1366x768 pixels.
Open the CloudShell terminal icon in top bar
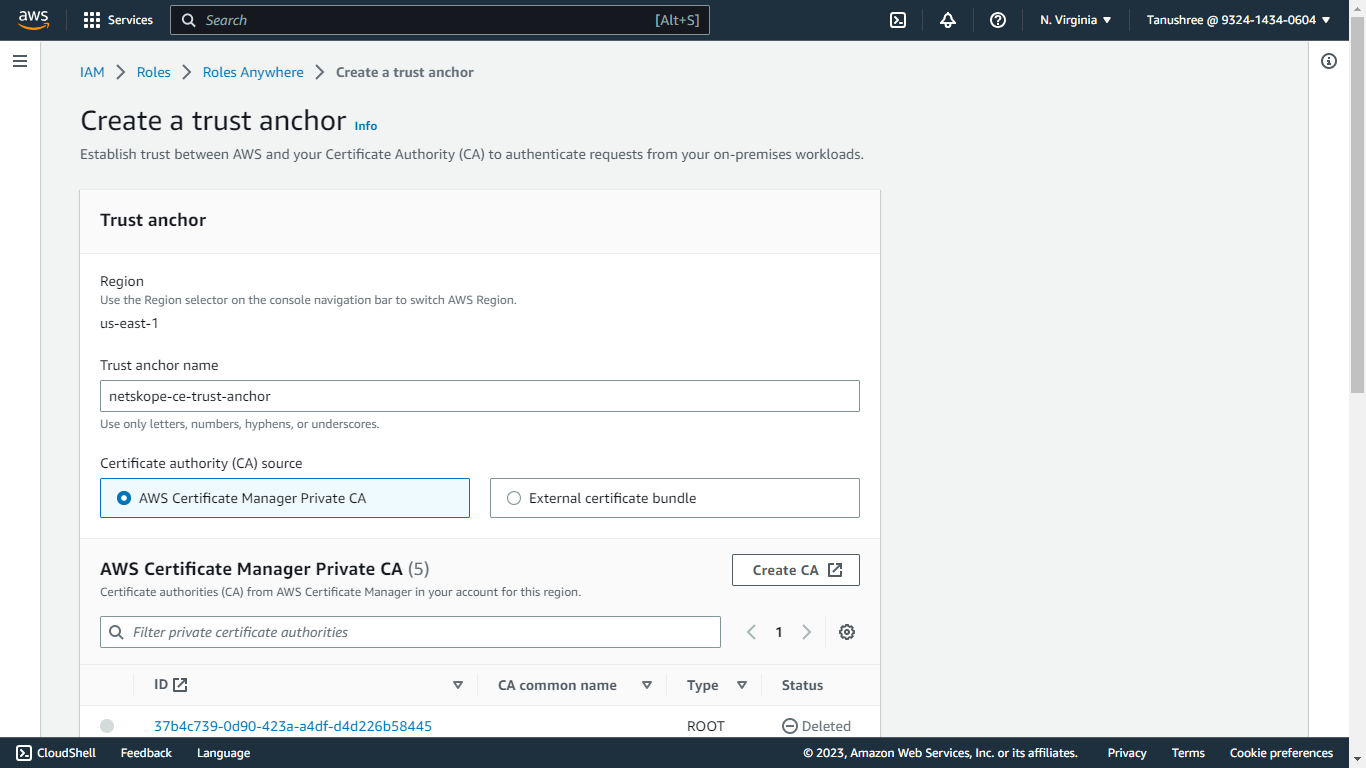click(x=898, y=20)
